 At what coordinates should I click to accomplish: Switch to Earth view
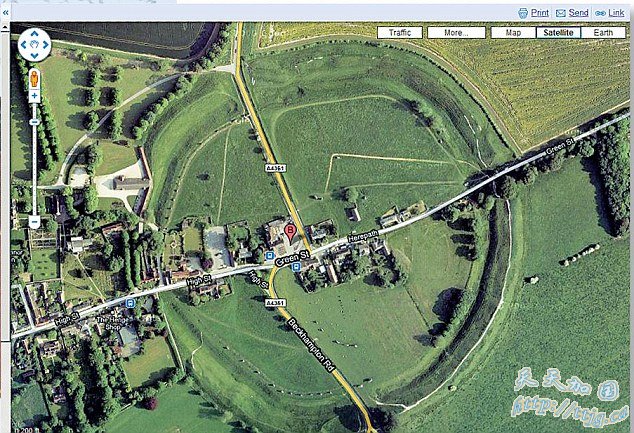[x=603, y=33]
